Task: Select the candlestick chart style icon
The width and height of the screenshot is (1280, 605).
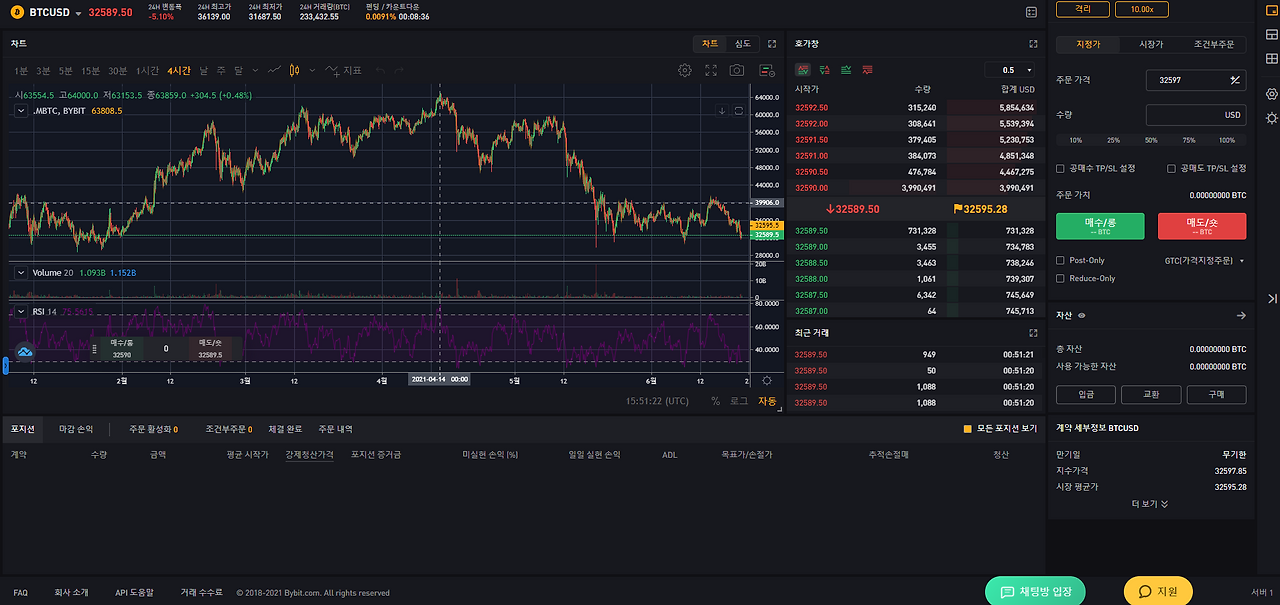Action: (x=295, y=70)
